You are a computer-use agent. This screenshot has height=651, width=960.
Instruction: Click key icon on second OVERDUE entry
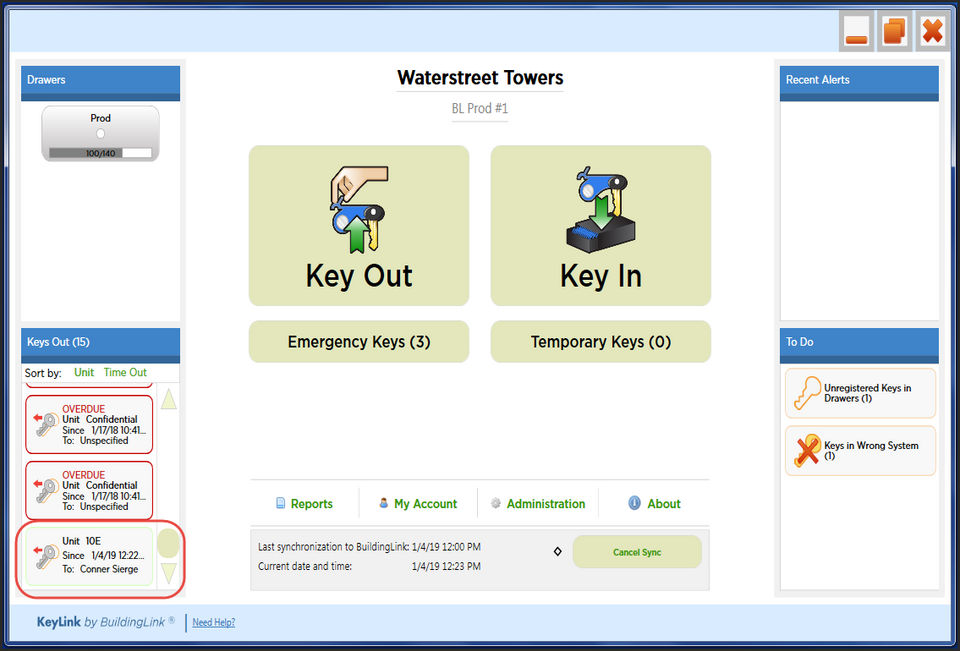click(46, 491)
